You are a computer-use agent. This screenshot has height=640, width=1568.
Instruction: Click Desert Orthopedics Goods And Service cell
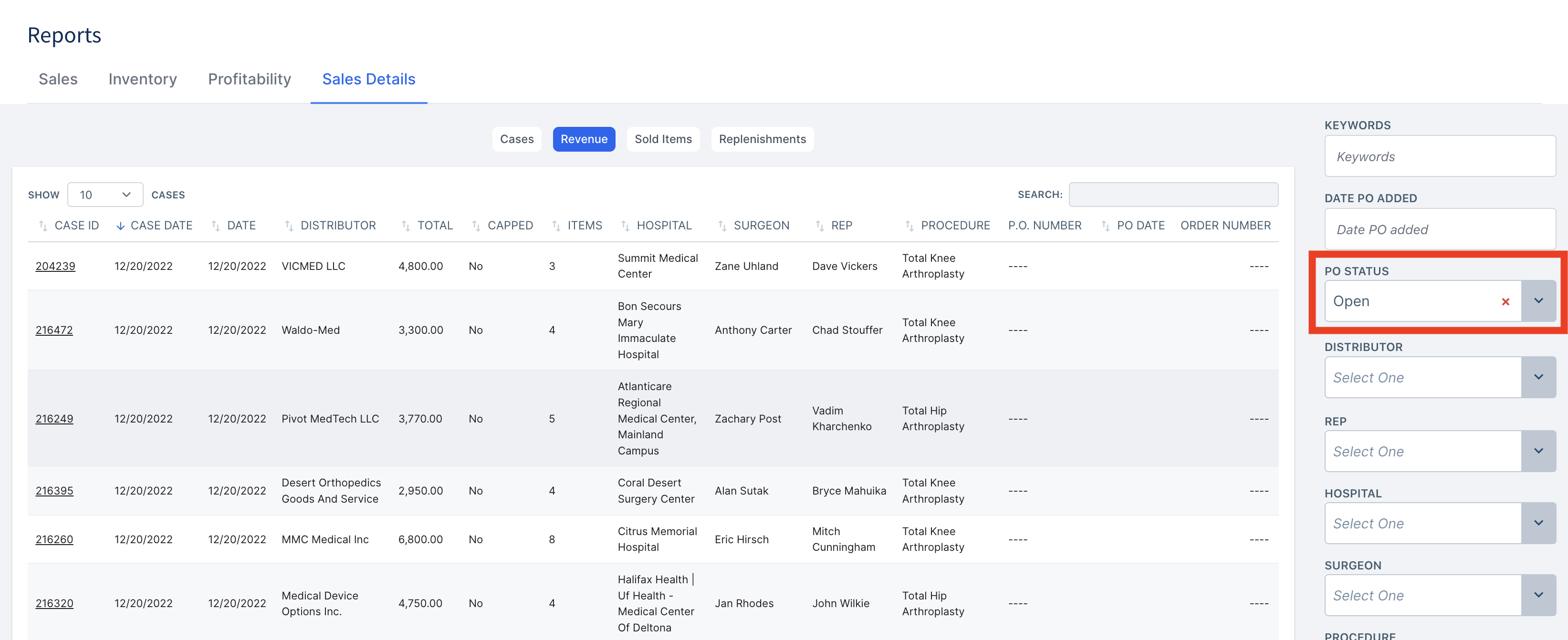[331, 490]
